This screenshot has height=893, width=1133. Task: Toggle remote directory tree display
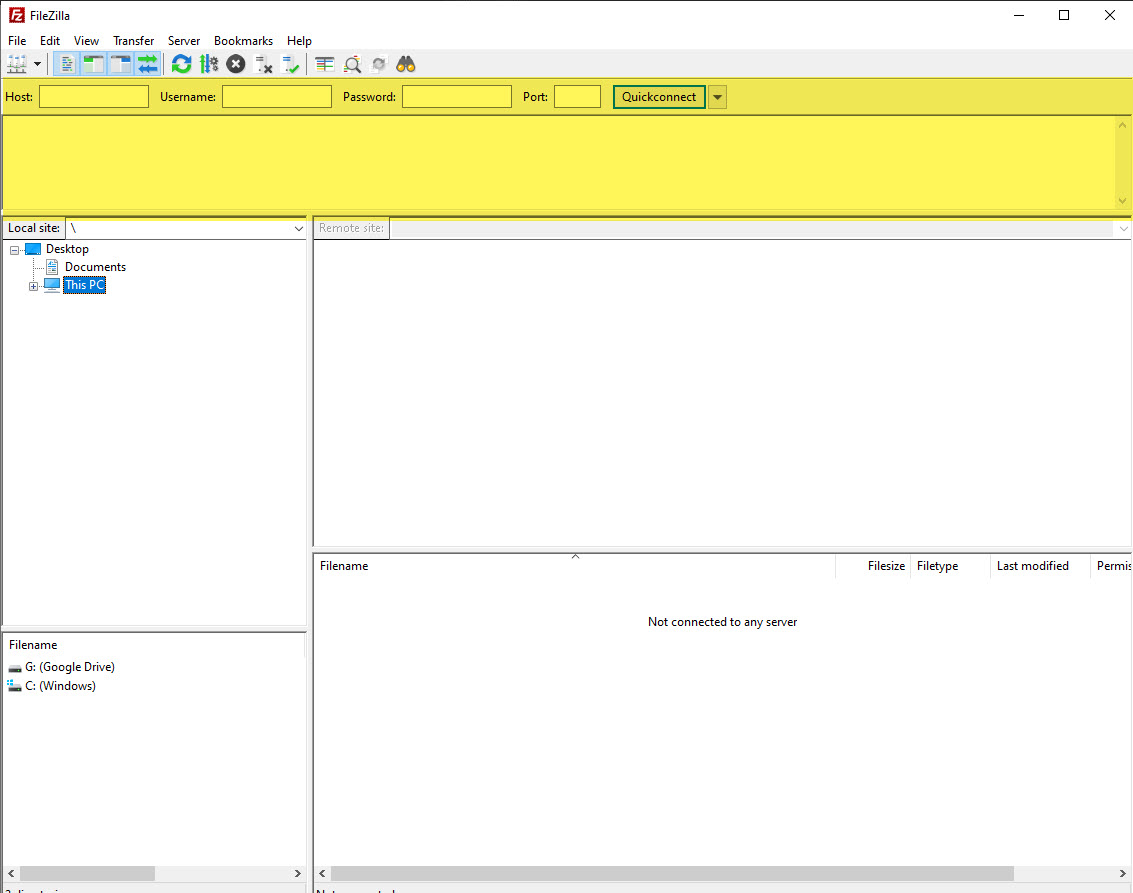pos(121,64)
